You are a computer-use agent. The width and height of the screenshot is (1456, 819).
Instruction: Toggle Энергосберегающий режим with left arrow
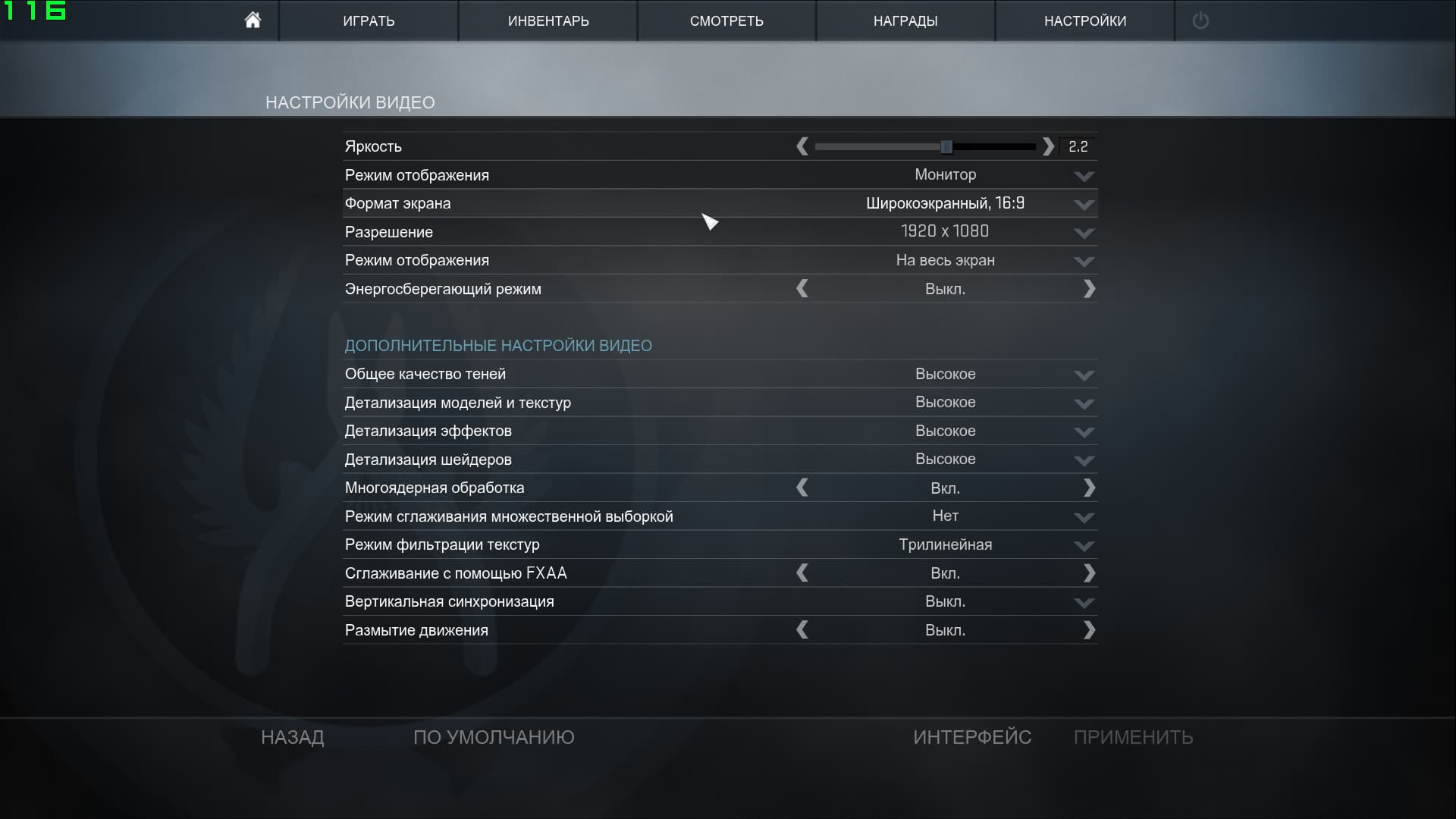point(802,289)
